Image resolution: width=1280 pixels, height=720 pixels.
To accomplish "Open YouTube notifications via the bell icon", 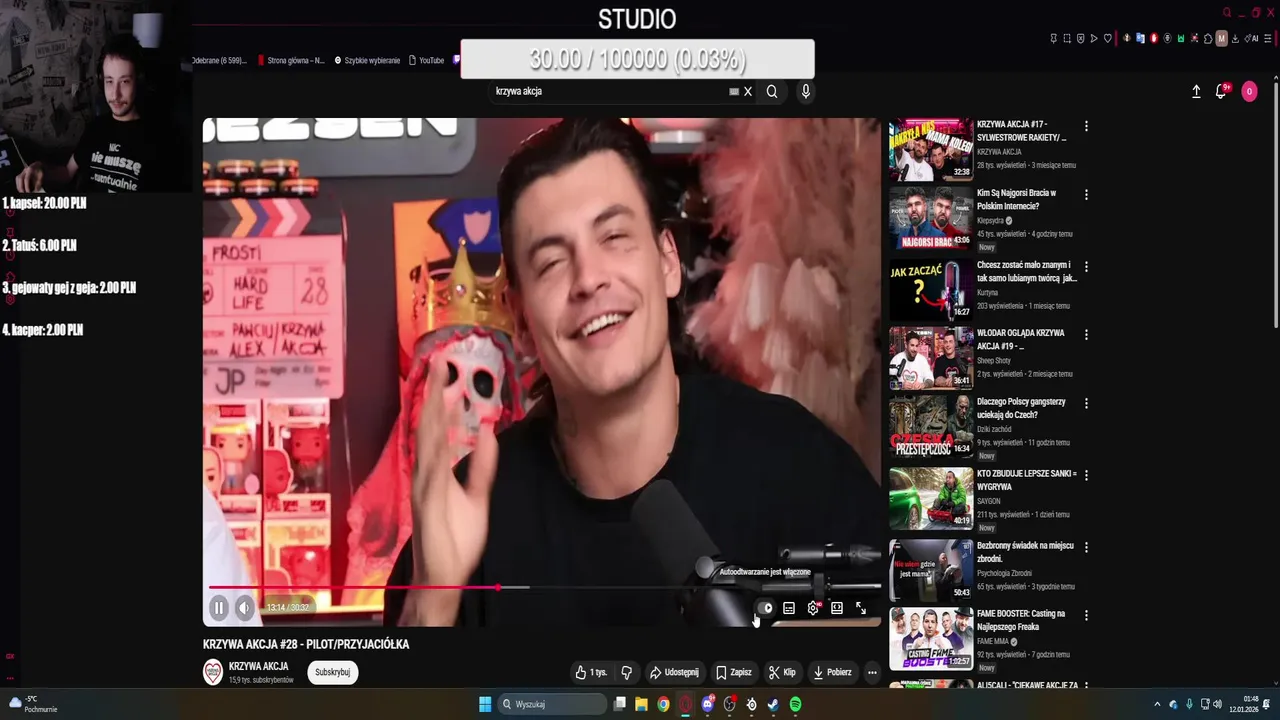I will coord(1221,91).
